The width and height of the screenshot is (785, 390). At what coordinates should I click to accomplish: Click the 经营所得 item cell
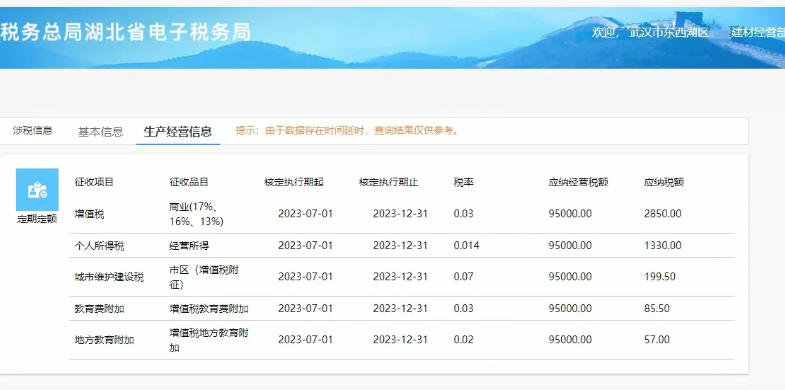(x=189, y=246)
